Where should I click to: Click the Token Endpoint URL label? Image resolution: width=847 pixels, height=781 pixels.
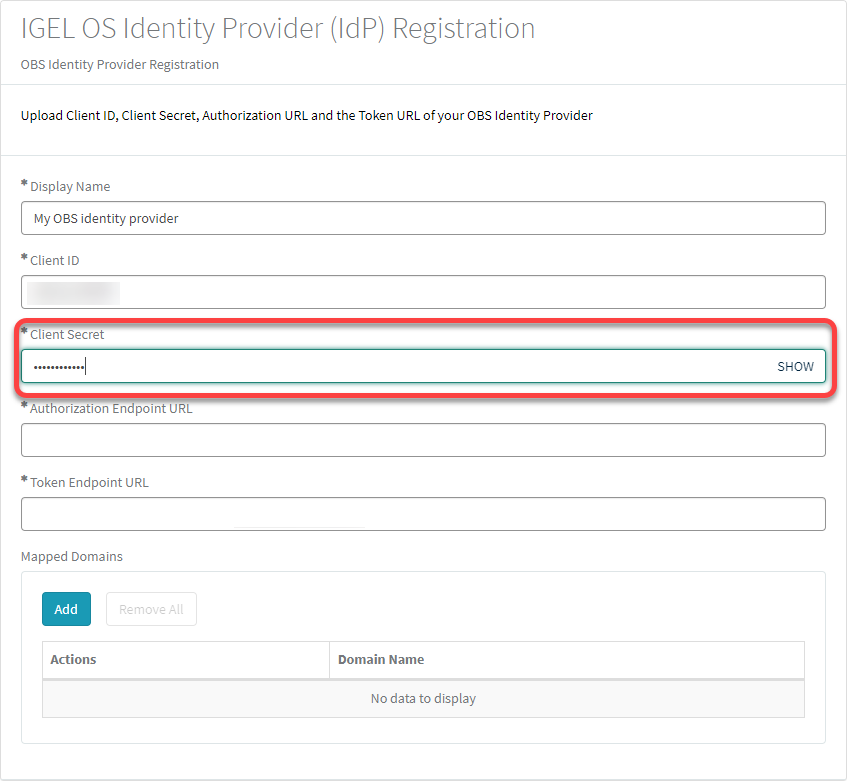89,482
